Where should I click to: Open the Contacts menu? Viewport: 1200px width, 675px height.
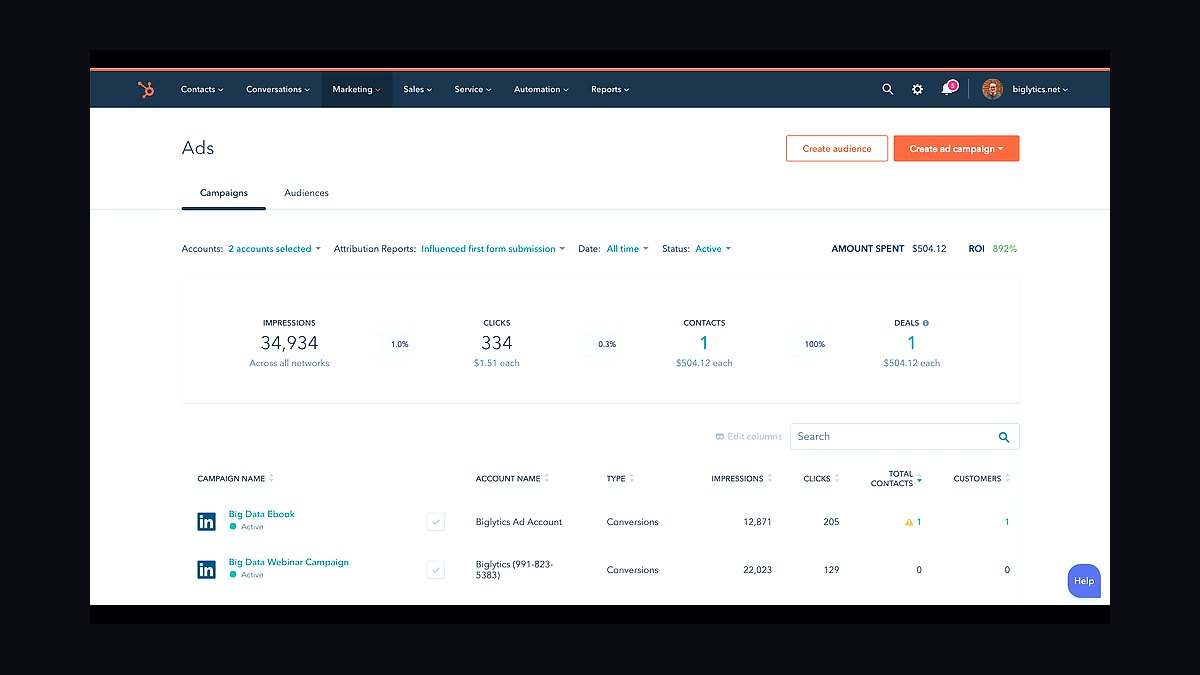(202, 89)
